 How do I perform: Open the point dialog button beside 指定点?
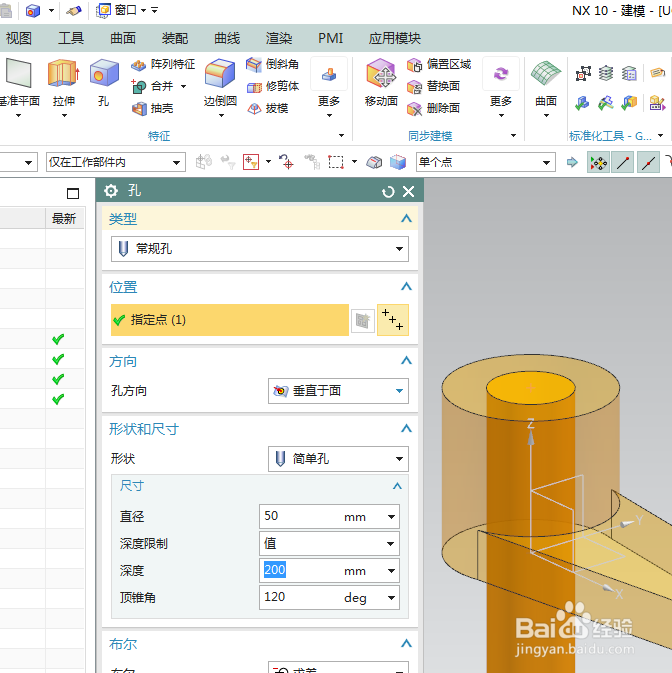[x=363, y=320]
